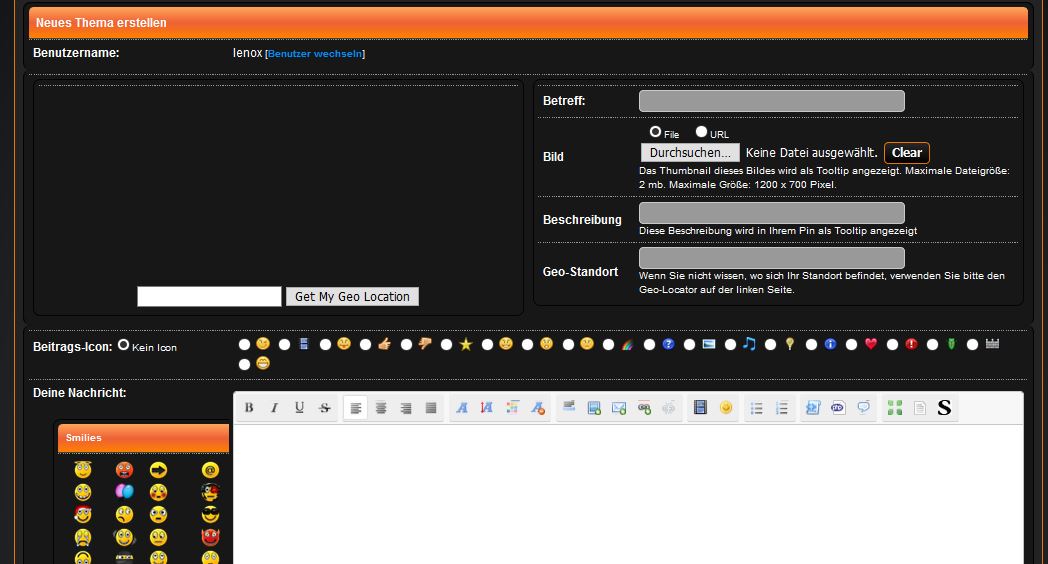The width and height of the screenshot is (1048, 564).
Task: Open smiley picker in editor toolbar
Action: [726, 408]
